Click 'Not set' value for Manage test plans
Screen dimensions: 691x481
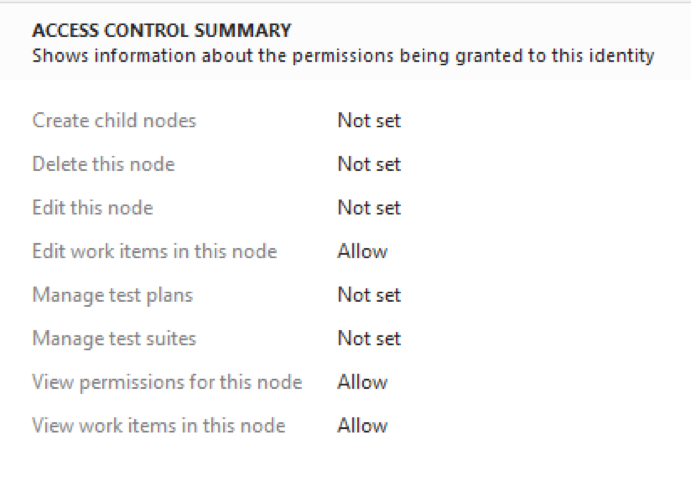[368, 295]
